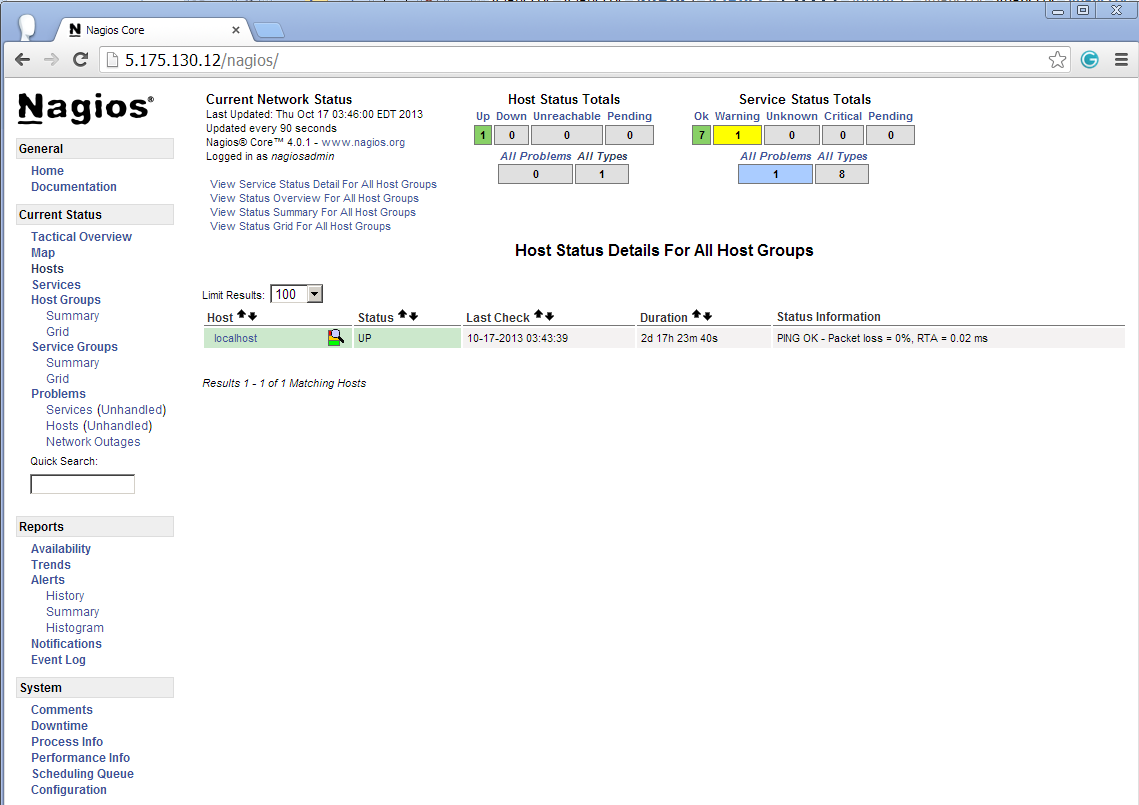Open Alerts Histogram
The width and height of the screenshot is (1139, 805).
pos(75,628)
